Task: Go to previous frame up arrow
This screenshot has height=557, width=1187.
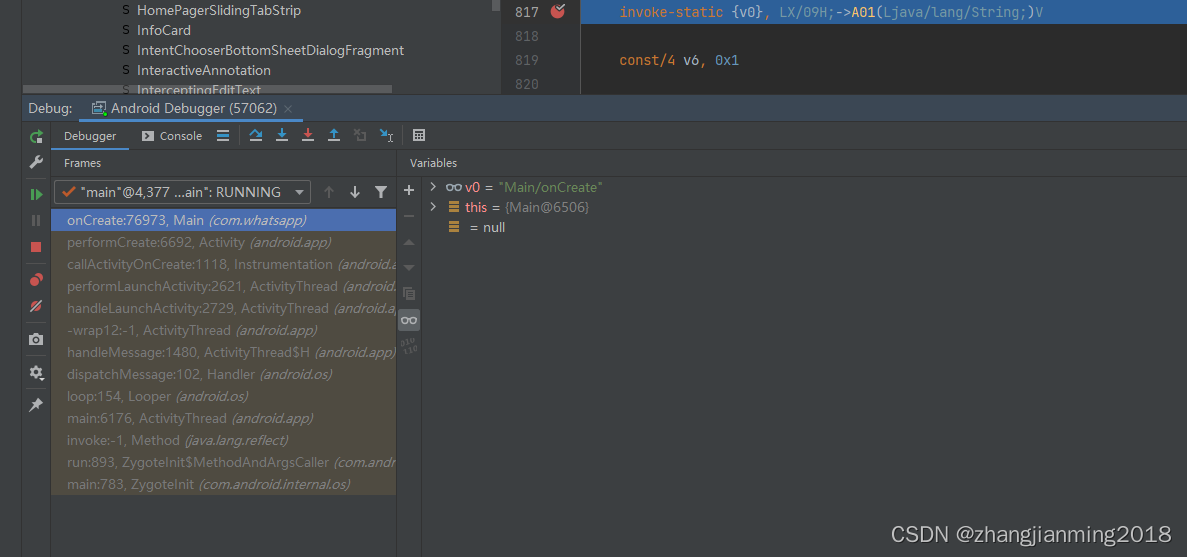Action: pos(329,192)
